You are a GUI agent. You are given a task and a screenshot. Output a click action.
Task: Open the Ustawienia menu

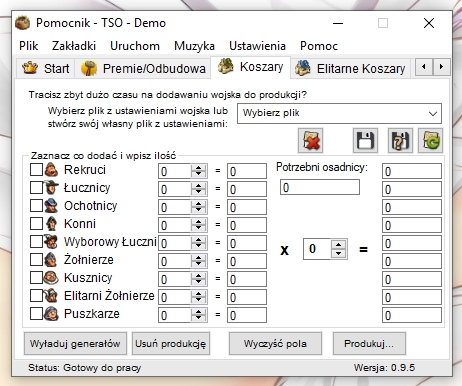[257, 46]
